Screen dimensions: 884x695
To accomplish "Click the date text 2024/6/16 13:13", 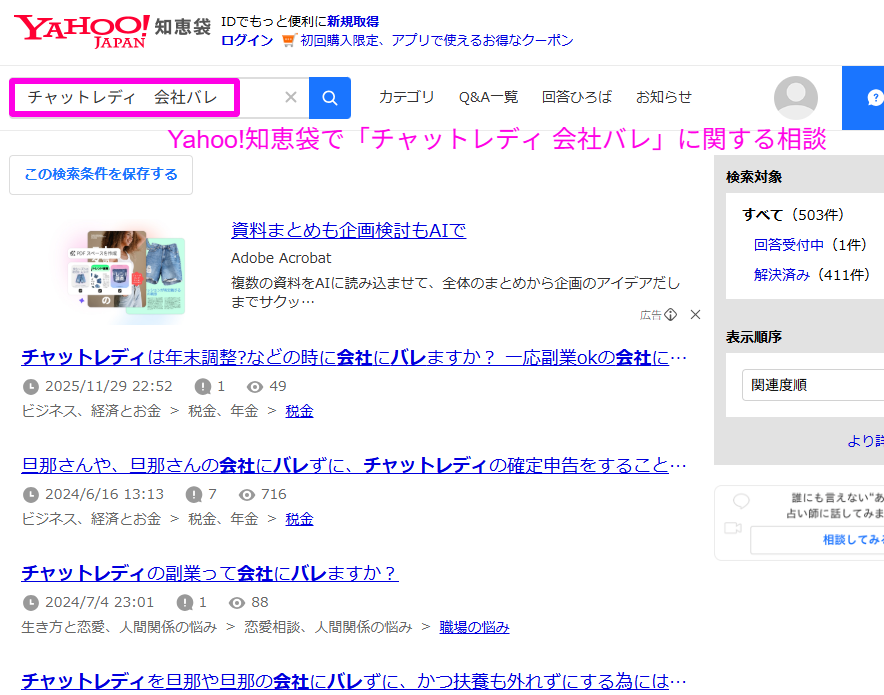I will click(x=104, y=494).
